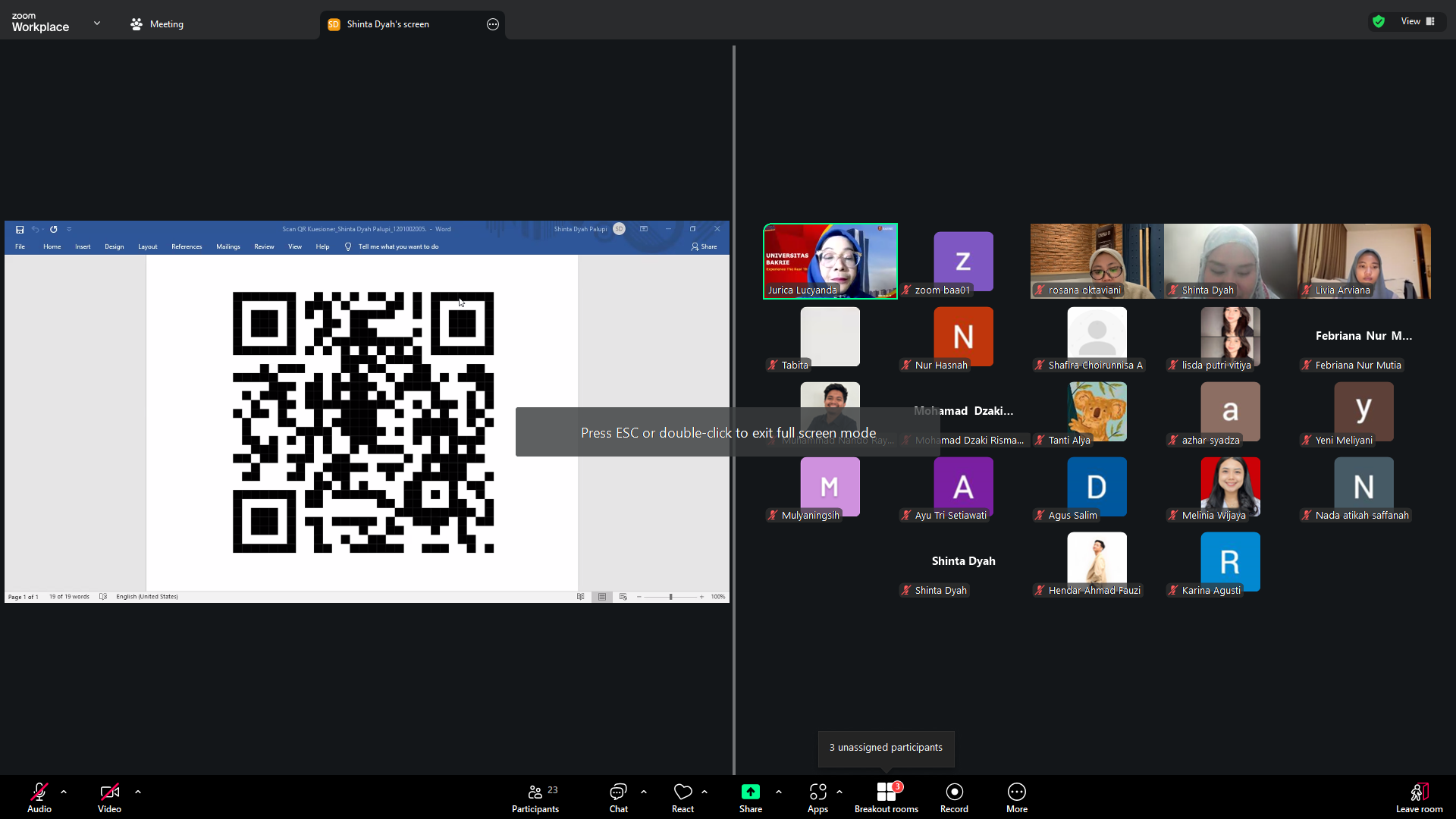Open the Design tab in Word

[115, 246]
